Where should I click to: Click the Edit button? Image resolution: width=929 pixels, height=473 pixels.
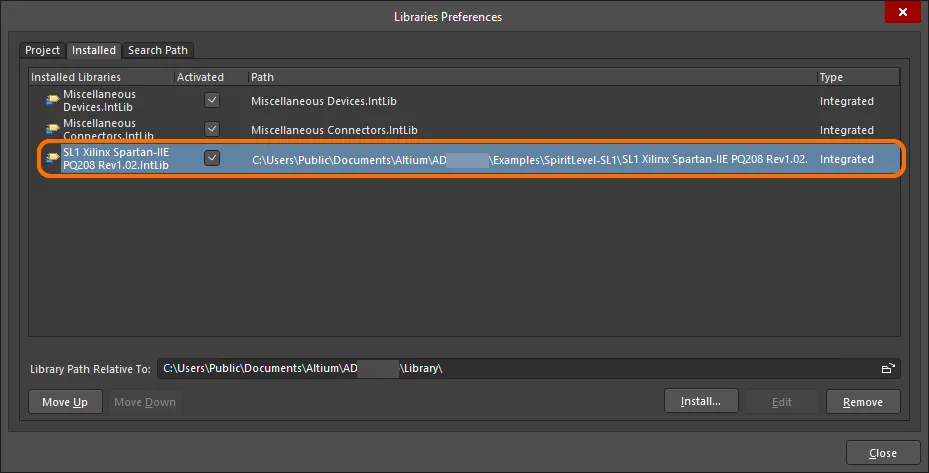[x=781, y=402]
